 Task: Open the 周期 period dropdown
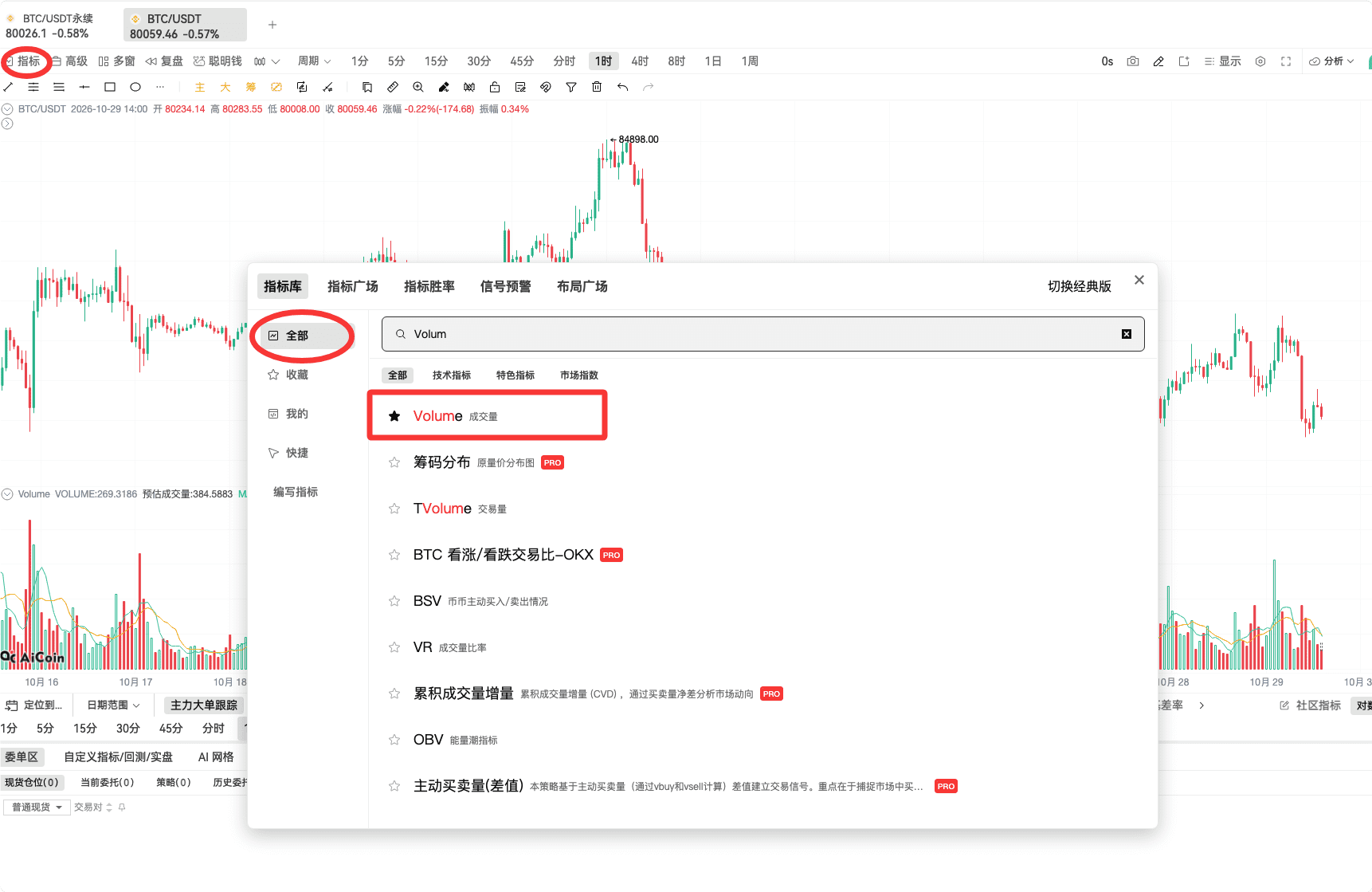314,61
